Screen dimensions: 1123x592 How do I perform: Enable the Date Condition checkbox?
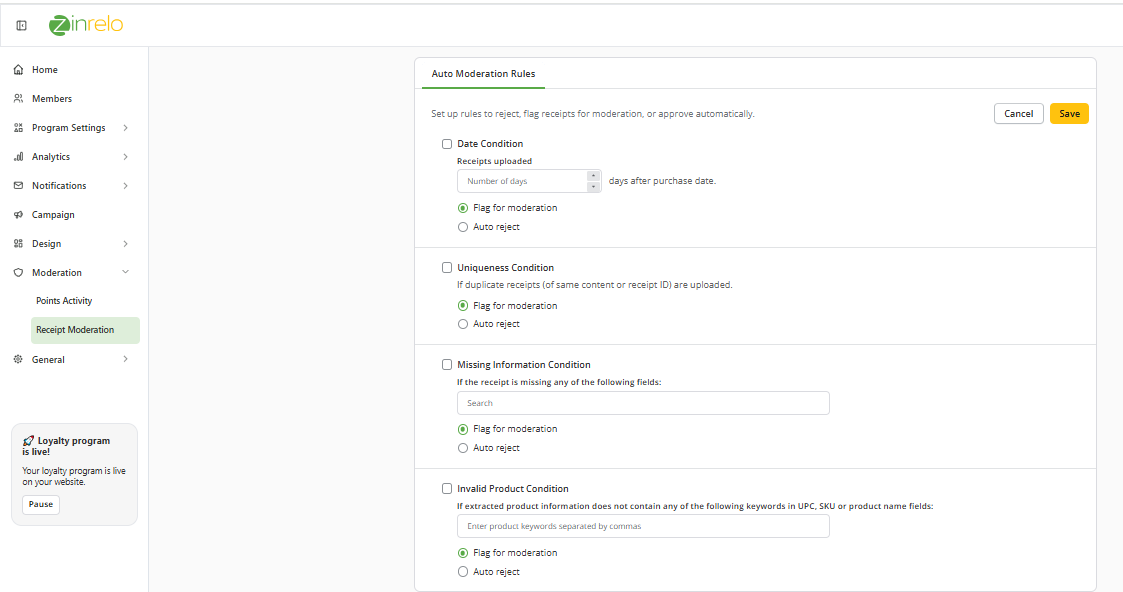pyautogui.click(x=447, y=144)
